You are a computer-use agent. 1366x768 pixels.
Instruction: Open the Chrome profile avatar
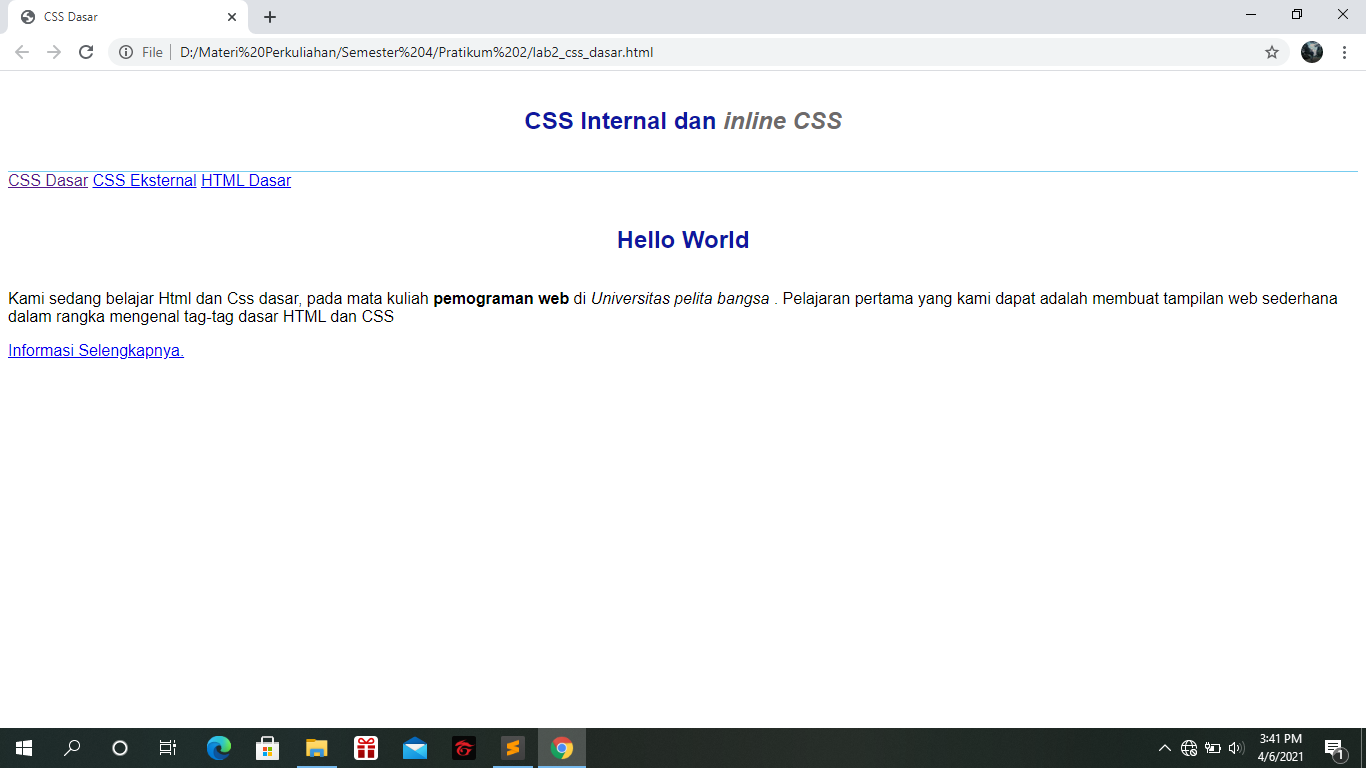1312,52
